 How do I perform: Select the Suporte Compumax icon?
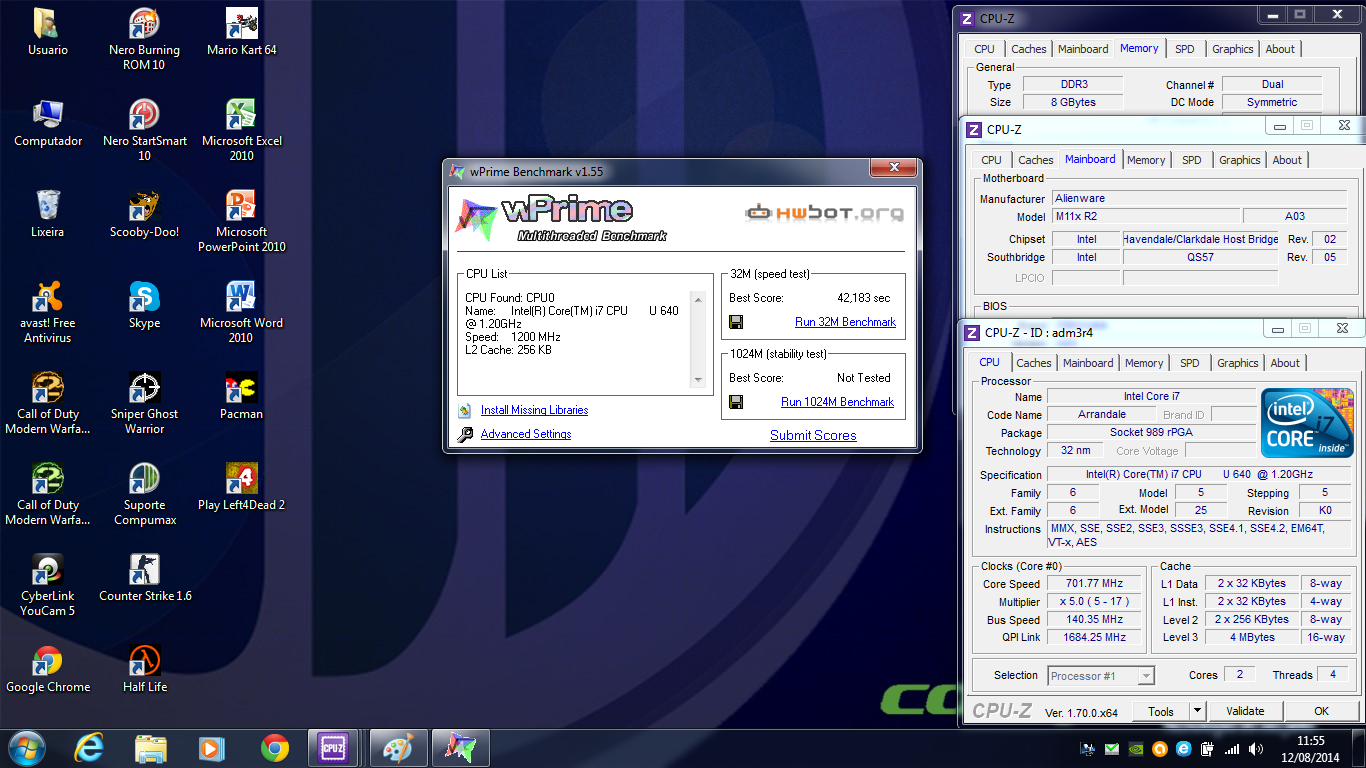(144, 494)
